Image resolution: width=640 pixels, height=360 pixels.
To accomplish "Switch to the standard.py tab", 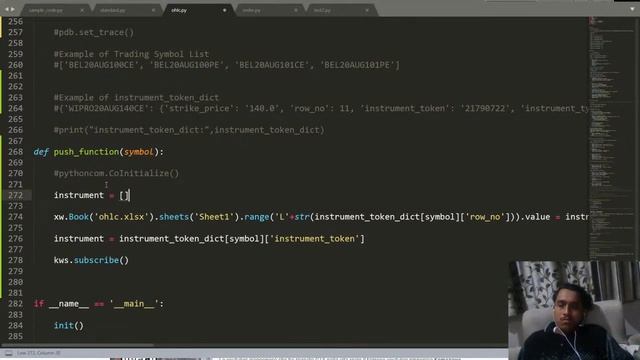I will click(x=113, y=10).
